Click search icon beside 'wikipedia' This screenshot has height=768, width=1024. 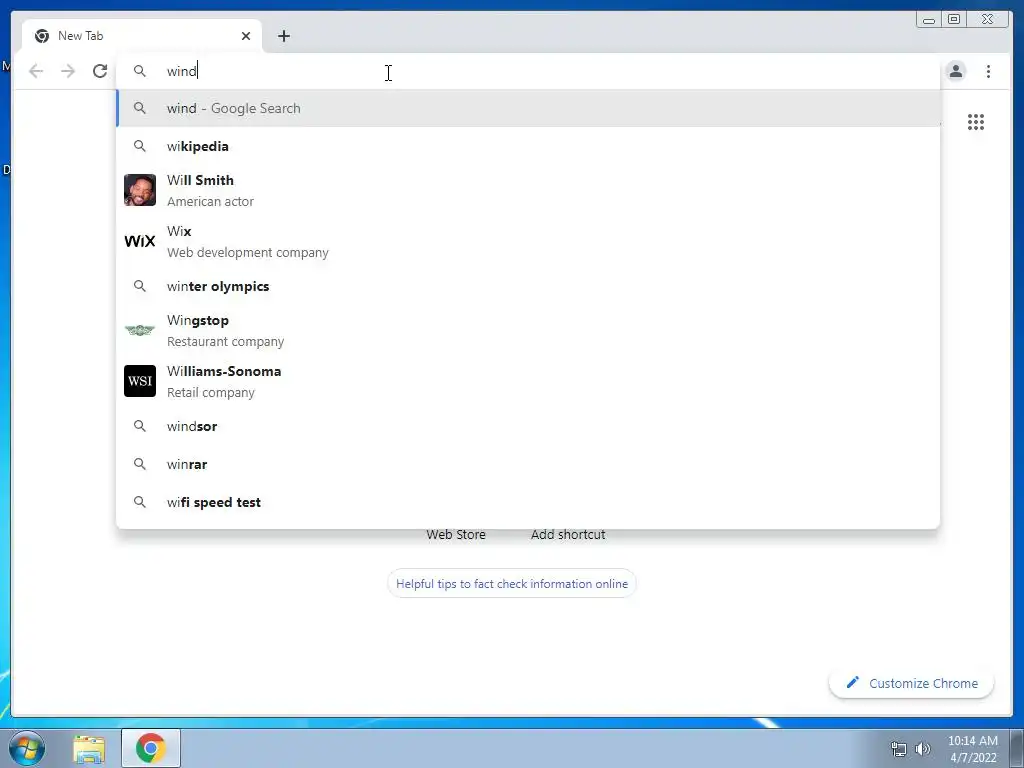point(140,146)
